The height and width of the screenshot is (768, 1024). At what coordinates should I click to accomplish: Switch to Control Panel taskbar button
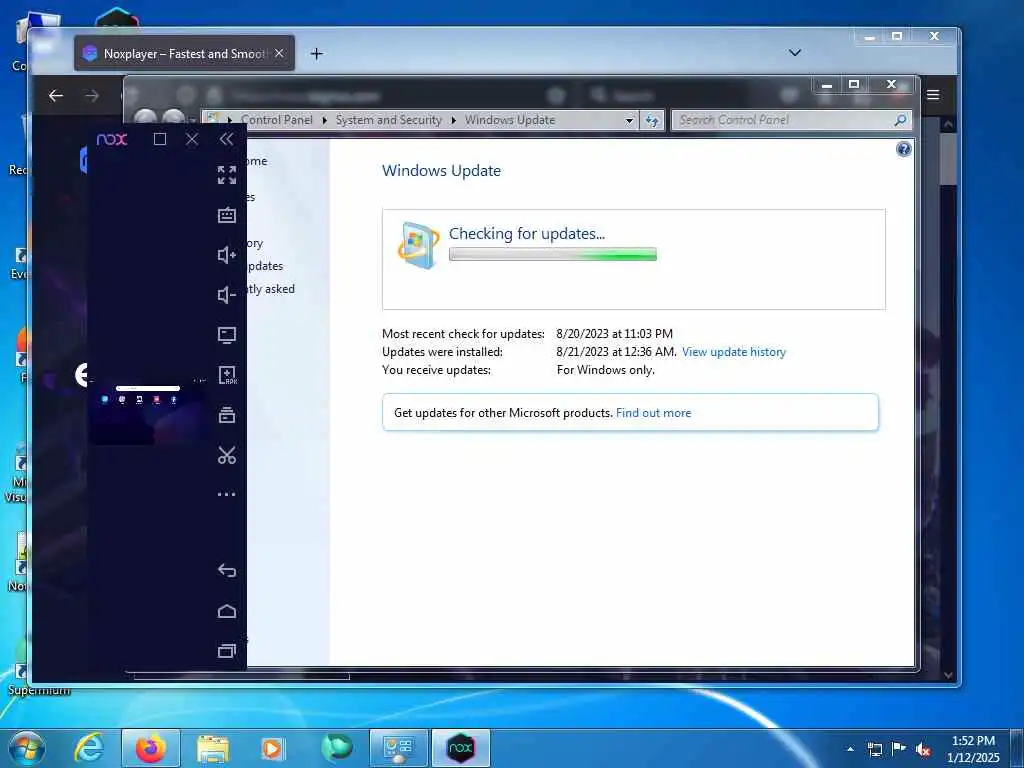pos(398,748)
